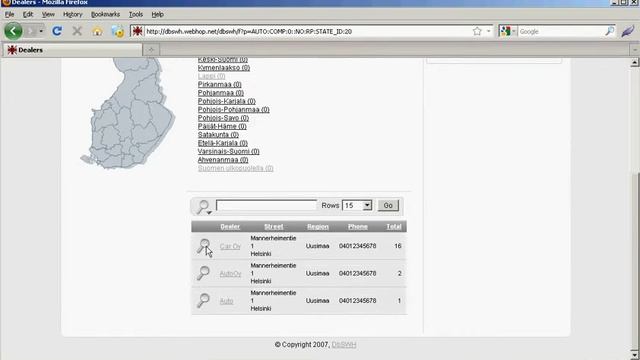Sort by the Dealer column header
The height and width of the screenshot is (360, 640).
[230, 227]
